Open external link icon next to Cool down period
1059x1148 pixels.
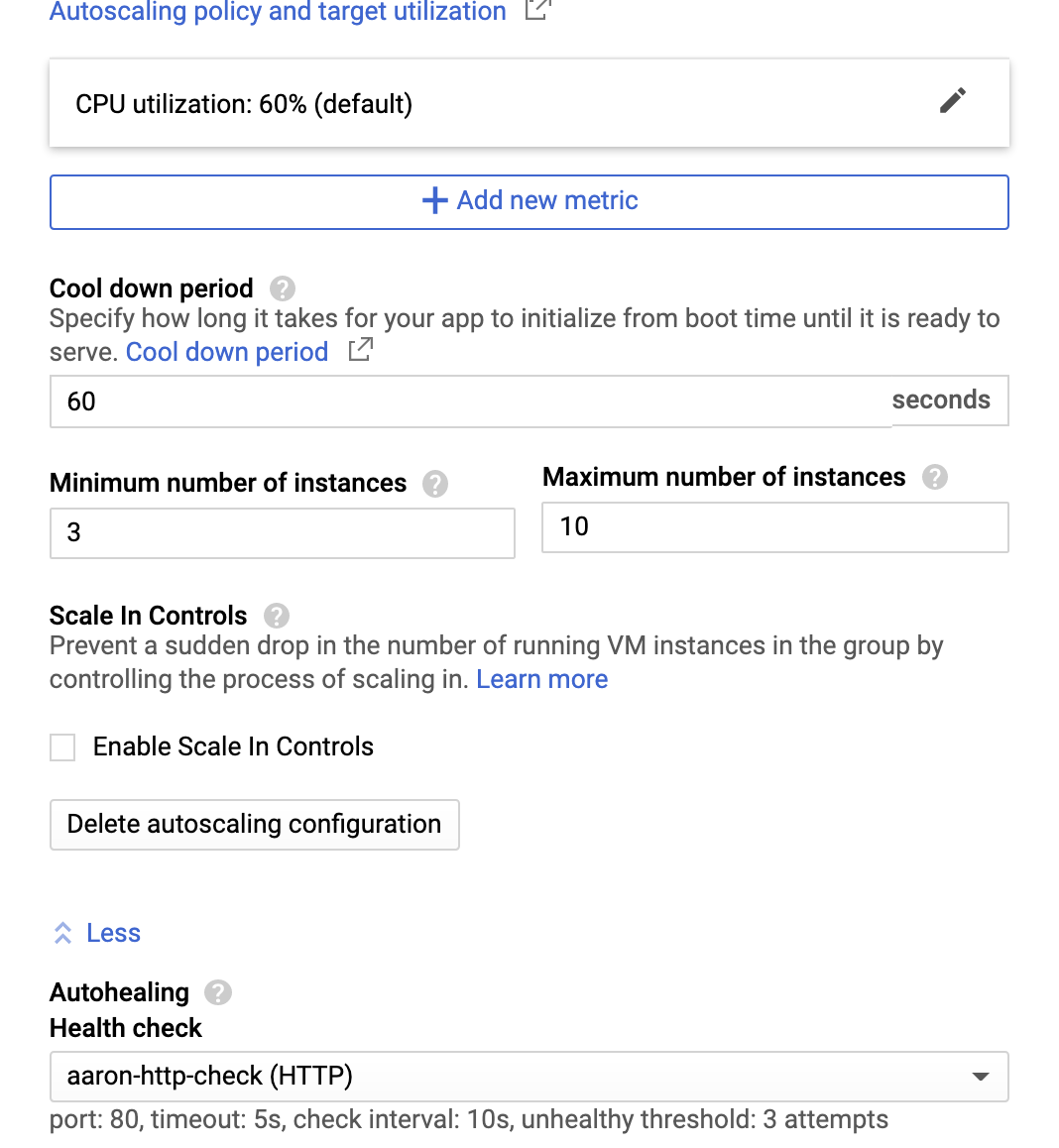[360, 349]
